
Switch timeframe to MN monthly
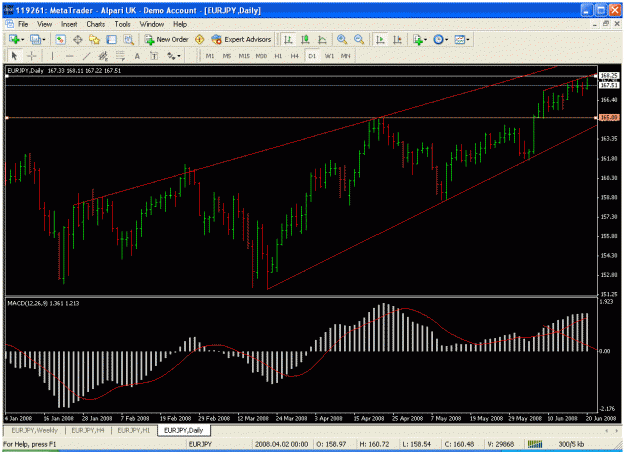click(x=346, y=56)
